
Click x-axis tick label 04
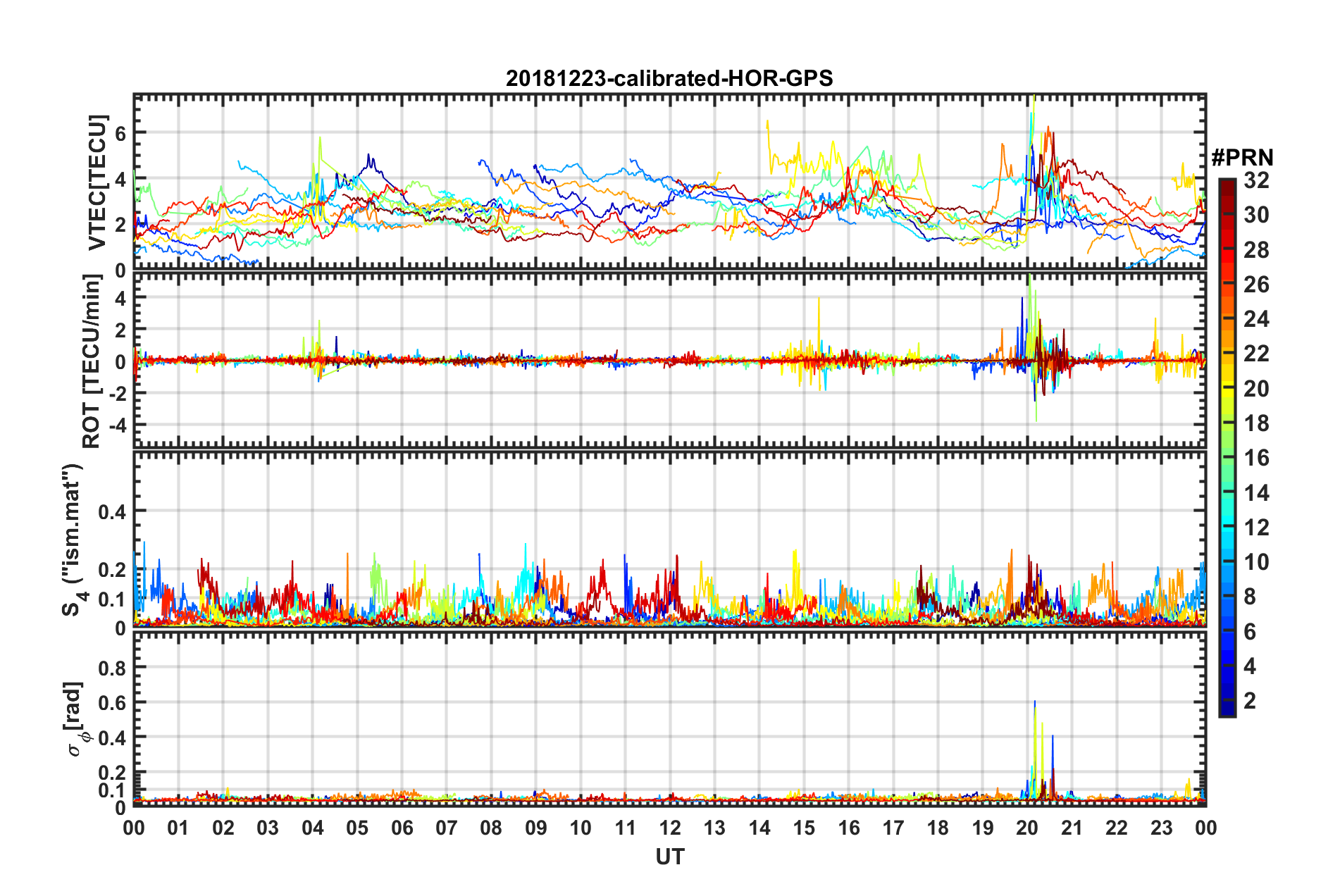pos(313,828)
